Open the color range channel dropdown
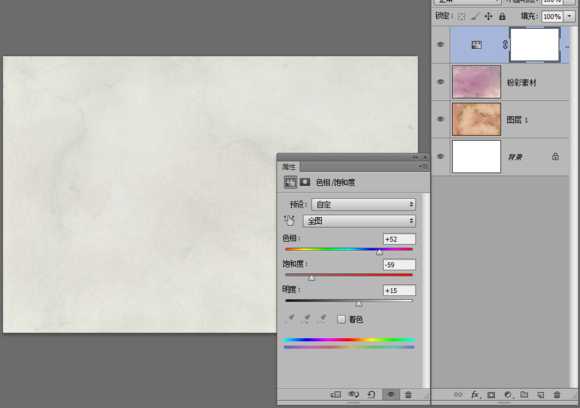 (359, 221)
